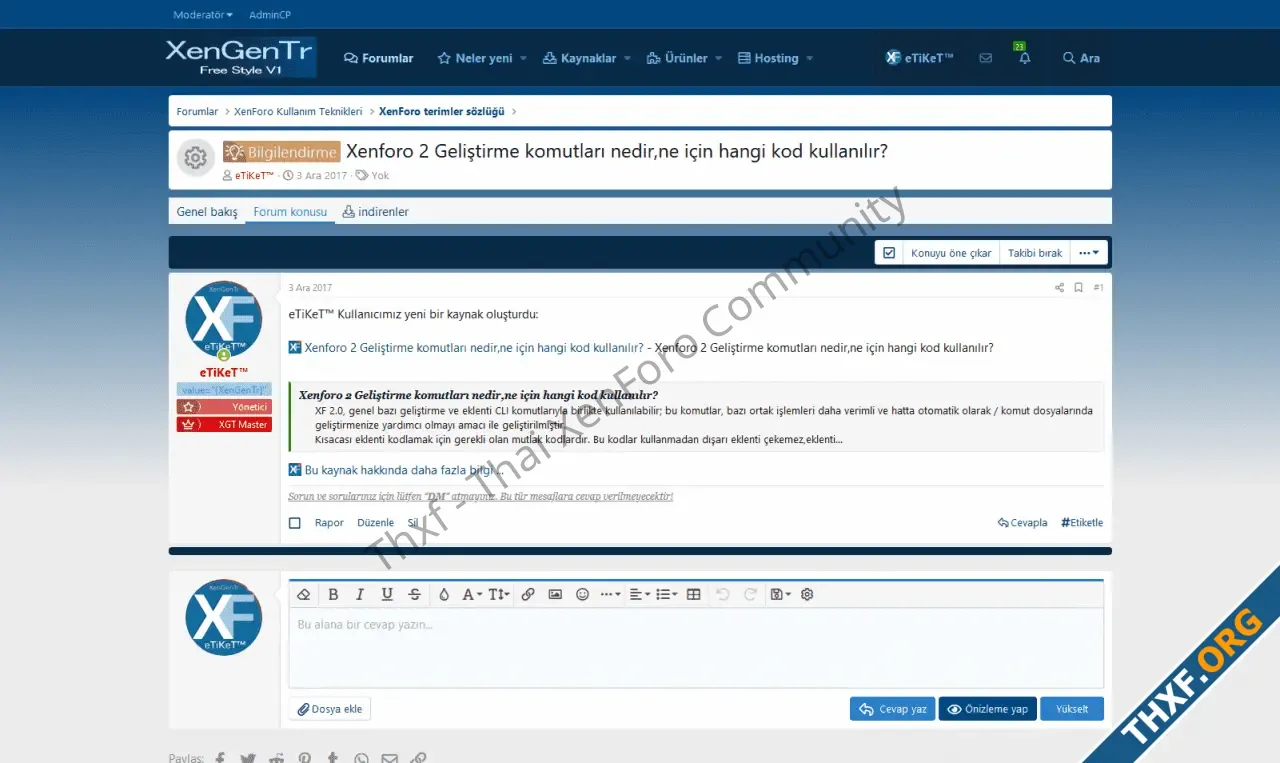
Task: Click the Bilgilendirme prefix label
Action: click(x=281, y=152)
